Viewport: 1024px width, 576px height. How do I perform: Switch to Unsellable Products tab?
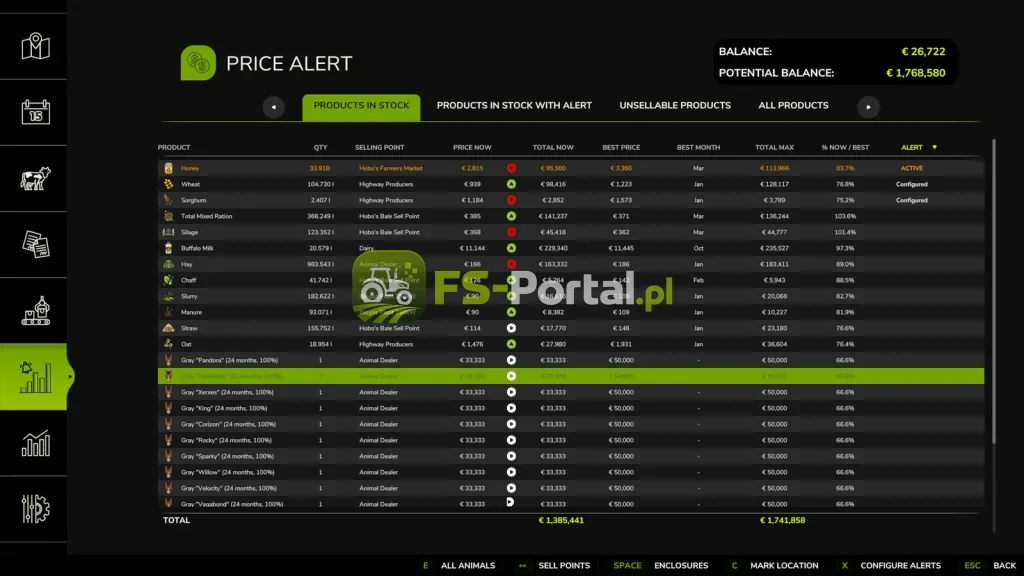675,106
